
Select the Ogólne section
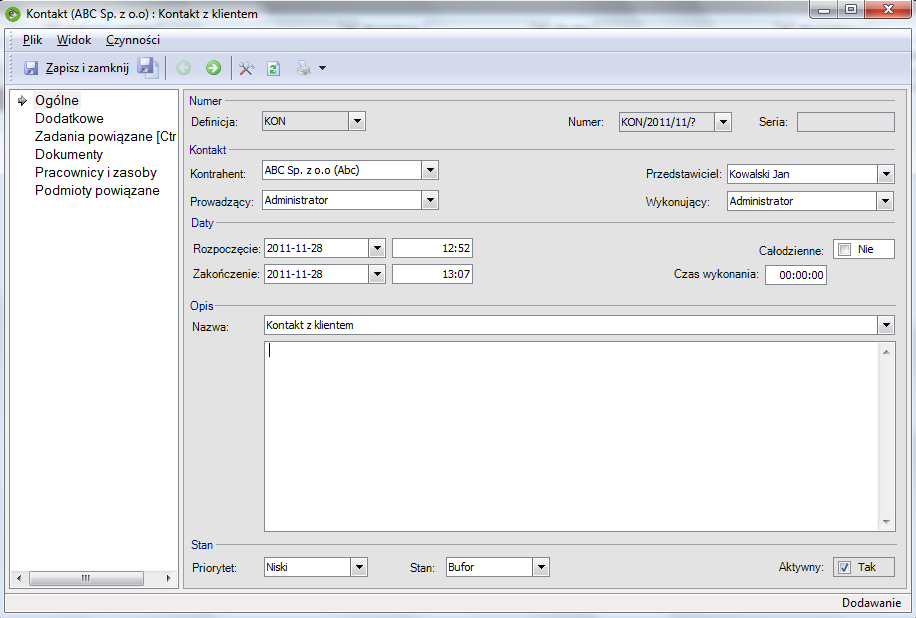pos(57,100)
